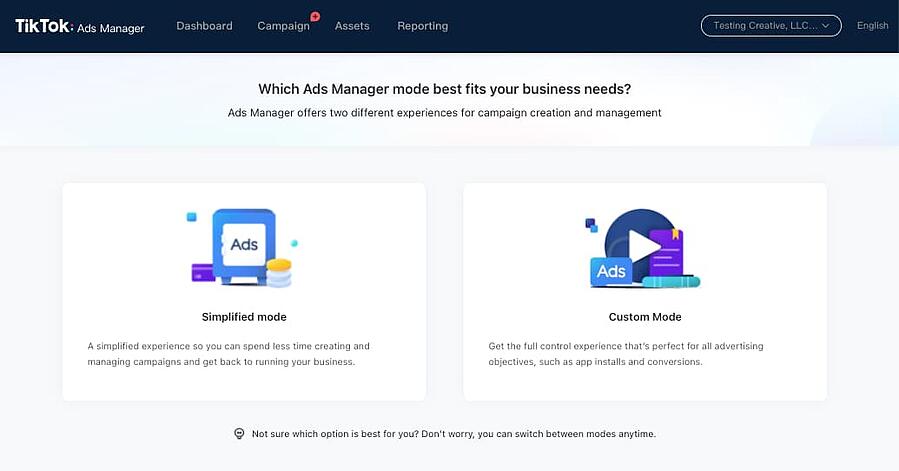The image size is (899, 471).
Task: Click the Custom Mode description text
Action: tap(626, 354)
